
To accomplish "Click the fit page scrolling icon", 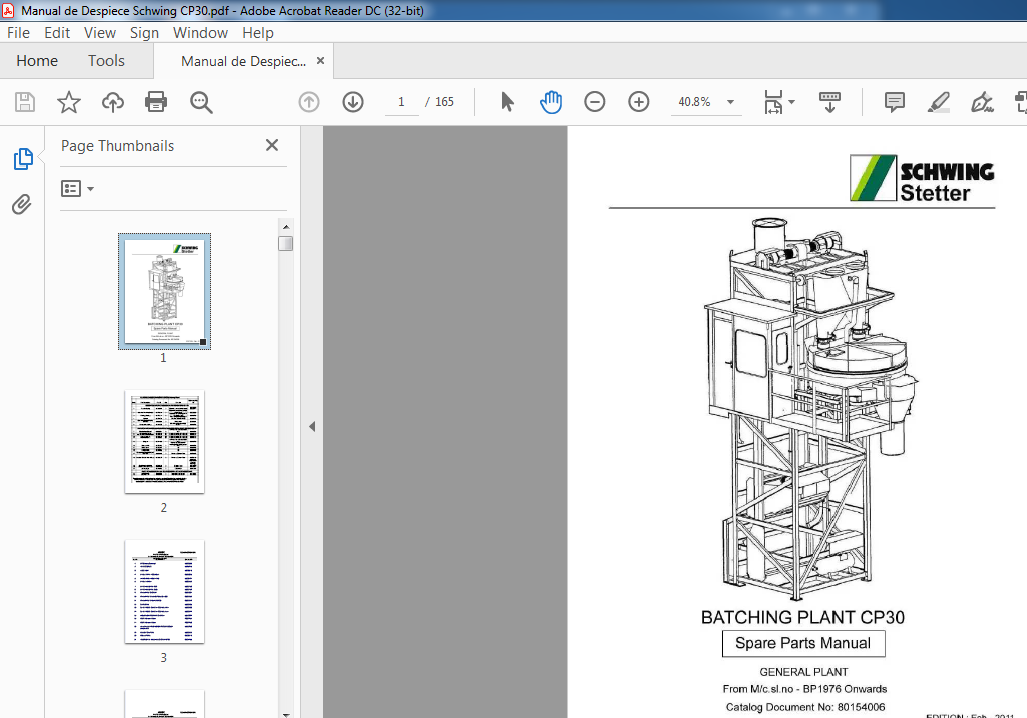I will (x=773, y=102).
